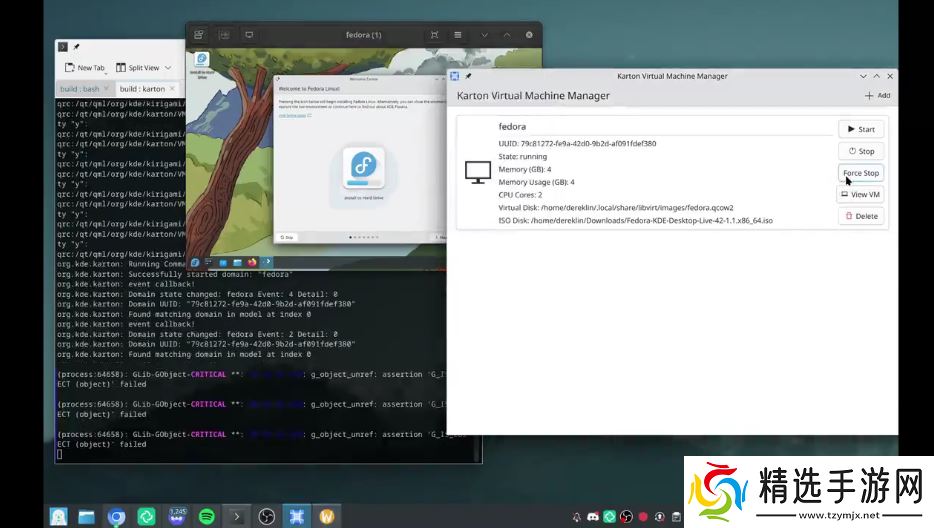
Task: Start the fedora virtual machine
Action: coord(860,129)
